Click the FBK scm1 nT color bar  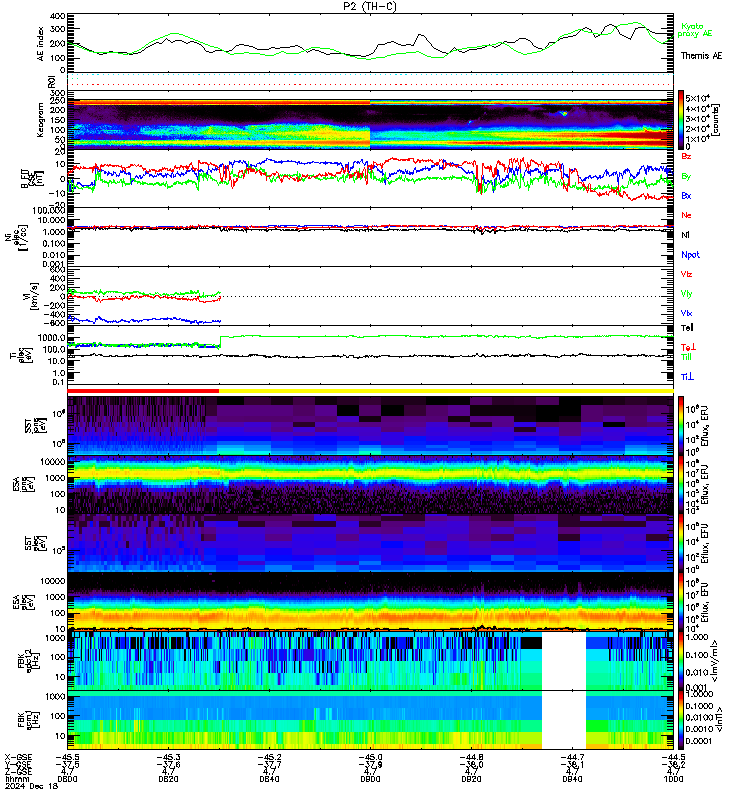[x=681, y=720]
